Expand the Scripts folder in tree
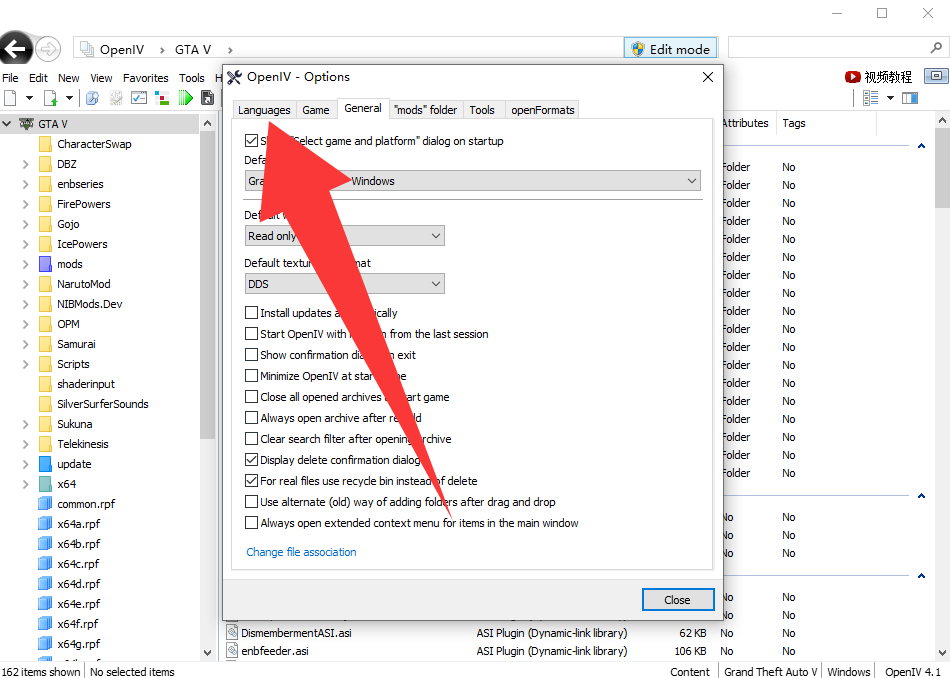 (25, 364)
